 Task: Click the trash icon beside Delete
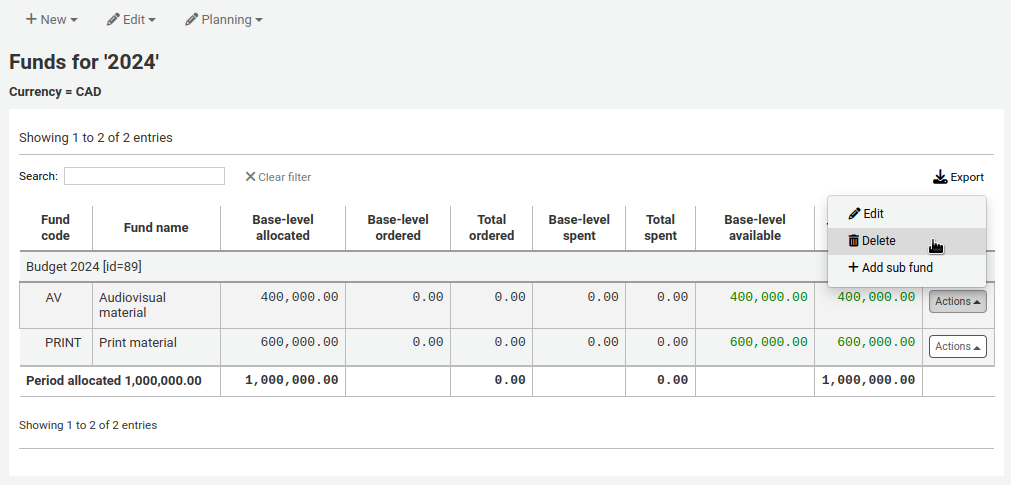(854, 241)
